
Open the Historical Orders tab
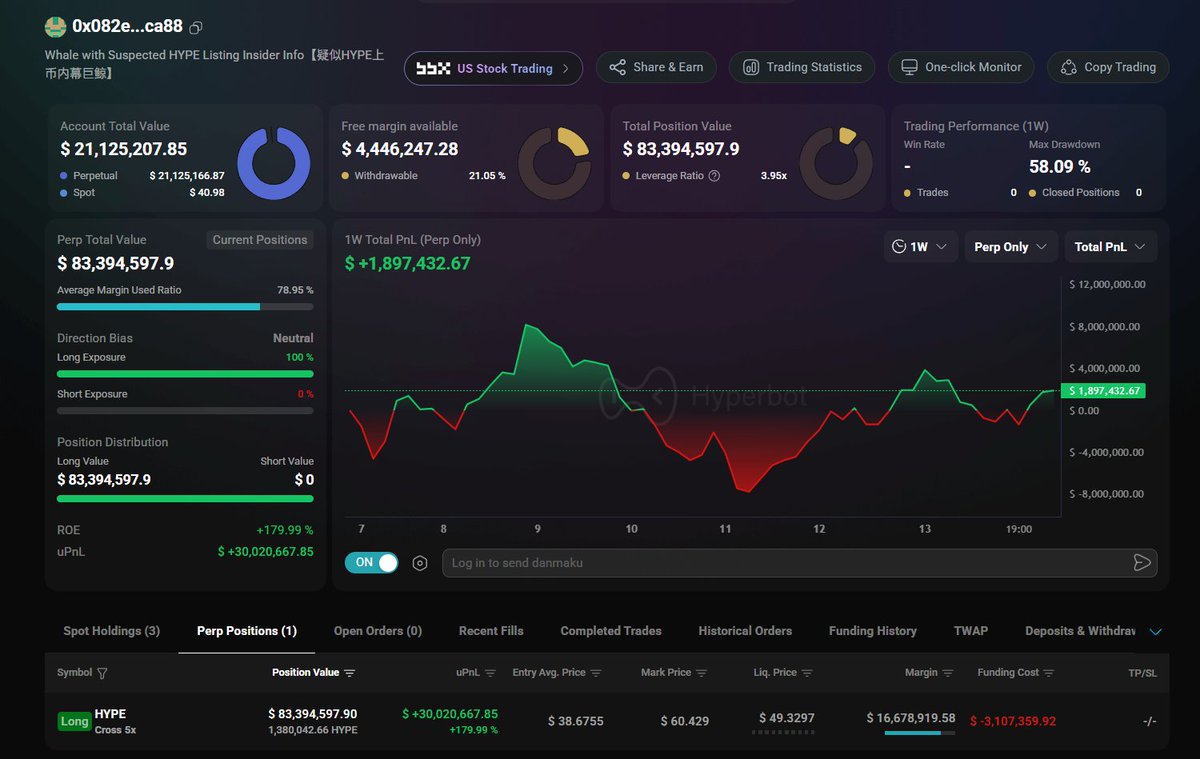click(745, 631)
